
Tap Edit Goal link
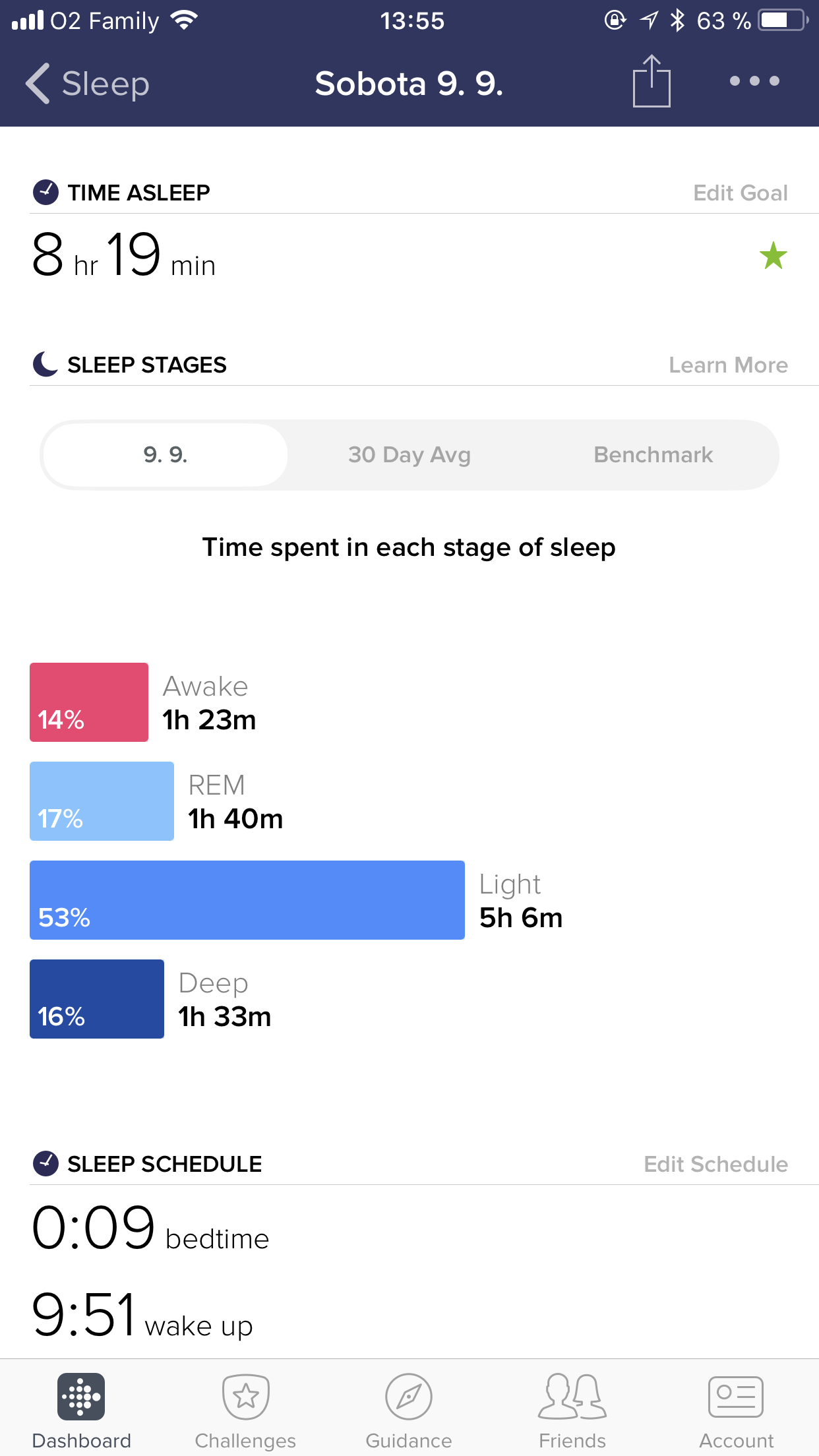(740, 193)
